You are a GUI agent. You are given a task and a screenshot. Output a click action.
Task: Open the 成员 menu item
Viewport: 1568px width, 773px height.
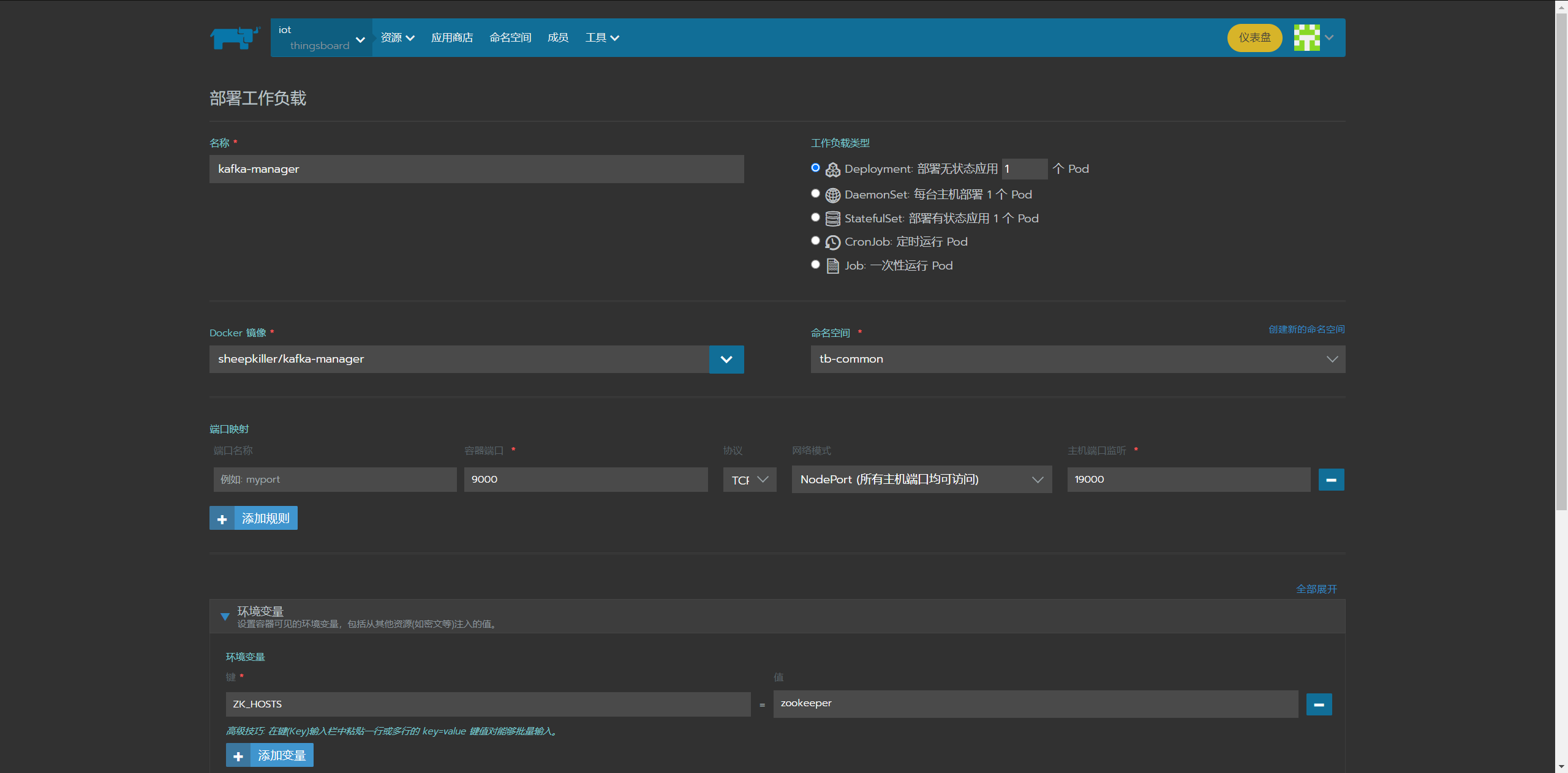click(558, 38)
